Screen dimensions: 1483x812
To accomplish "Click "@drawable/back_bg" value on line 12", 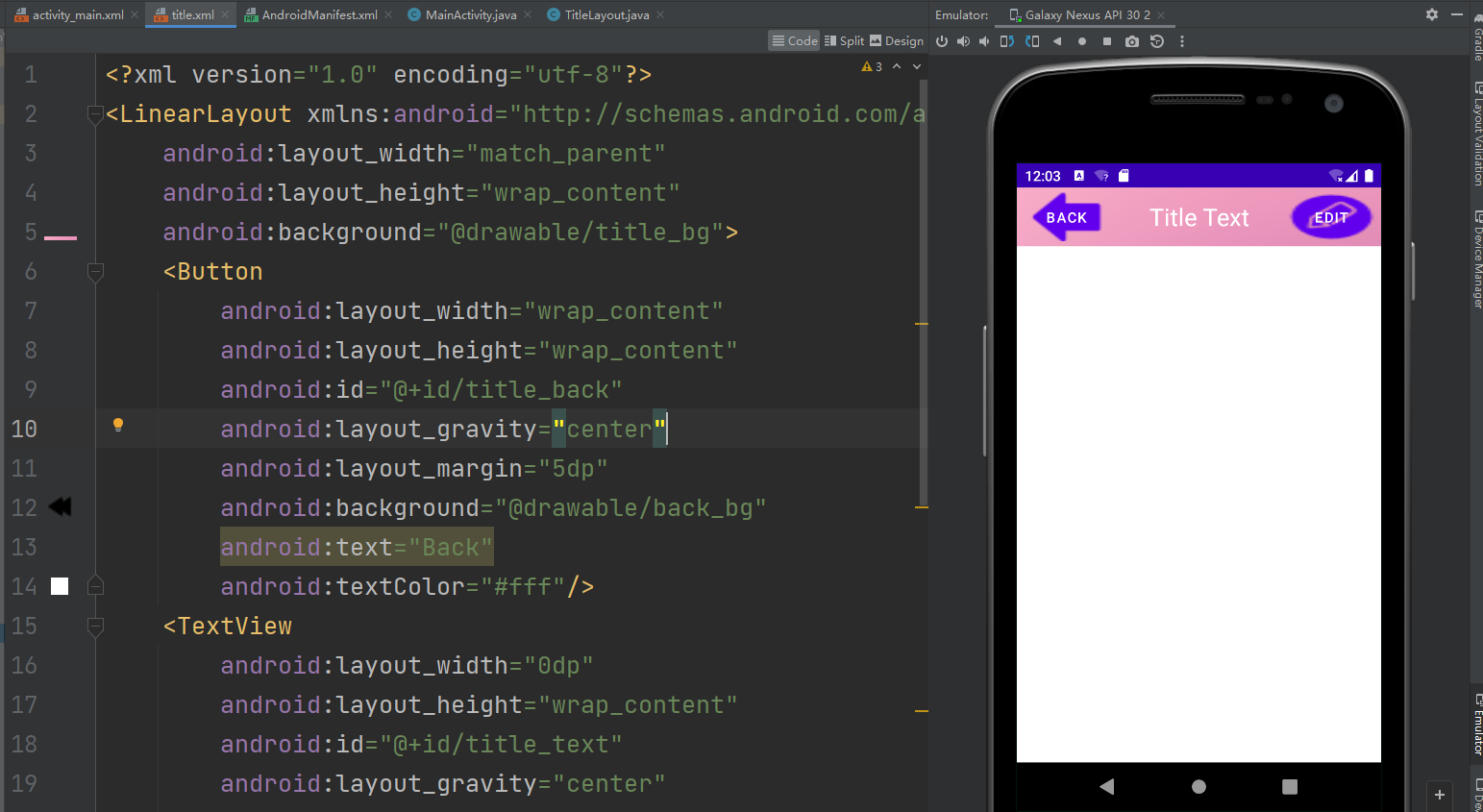I will point(630,507).
